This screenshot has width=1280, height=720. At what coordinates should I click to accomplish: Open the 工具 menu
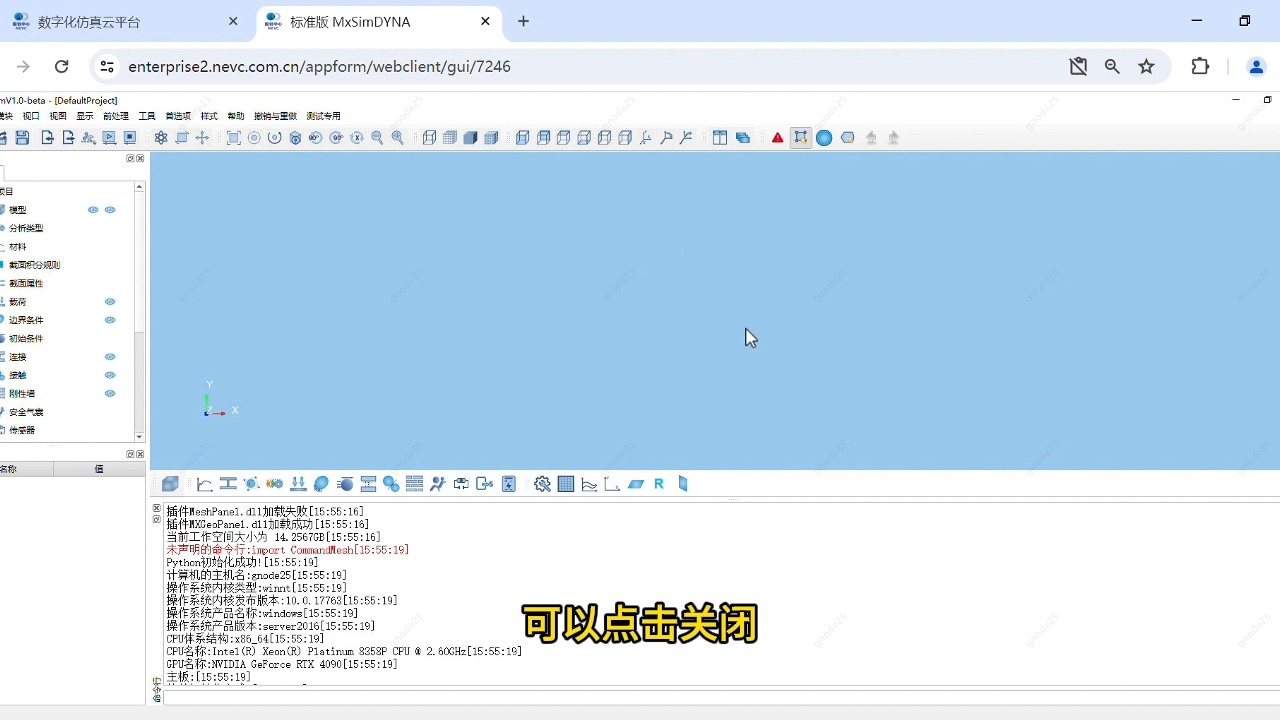tap(147, 116)
